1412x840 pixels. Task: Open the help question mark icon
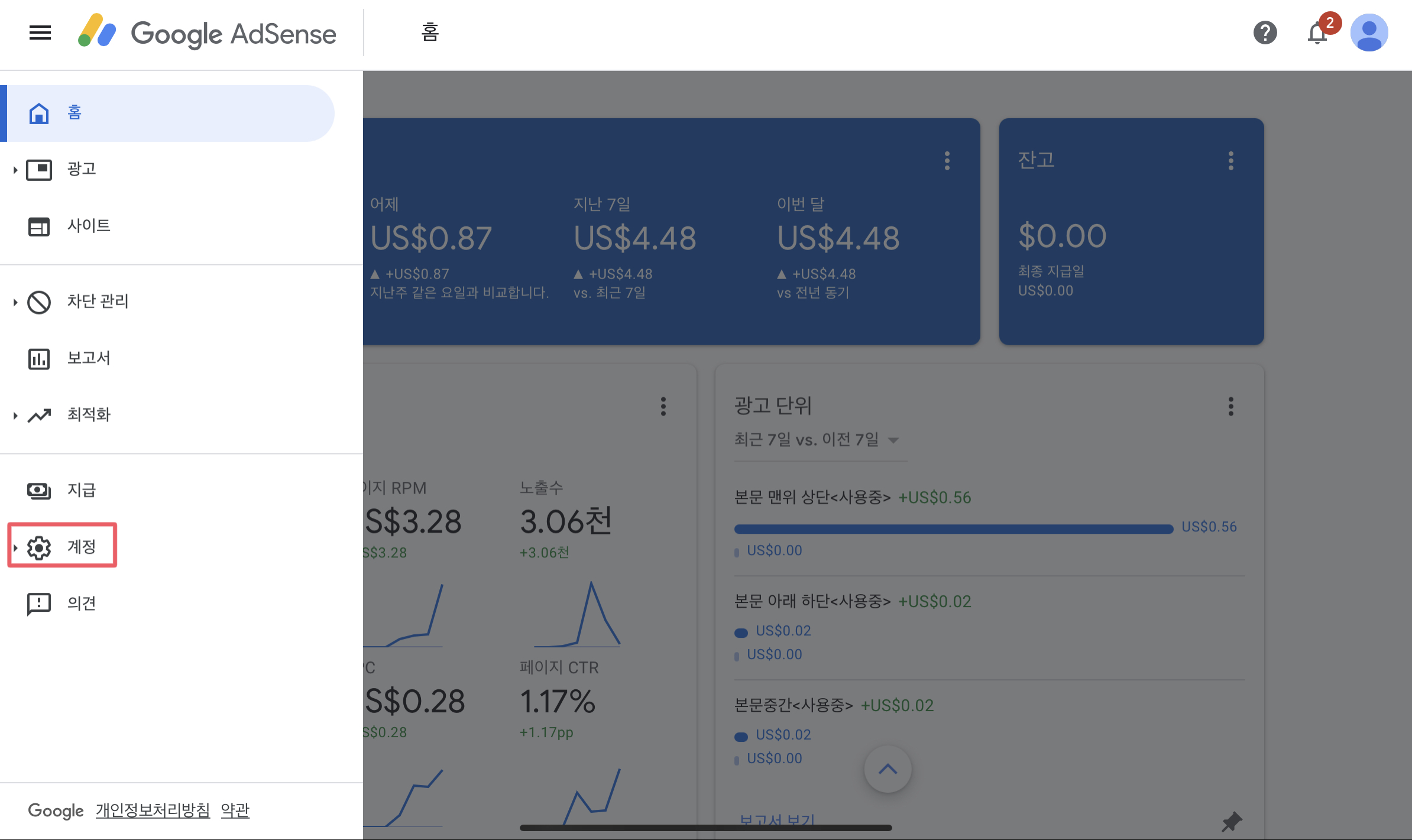pos(1265,33)
